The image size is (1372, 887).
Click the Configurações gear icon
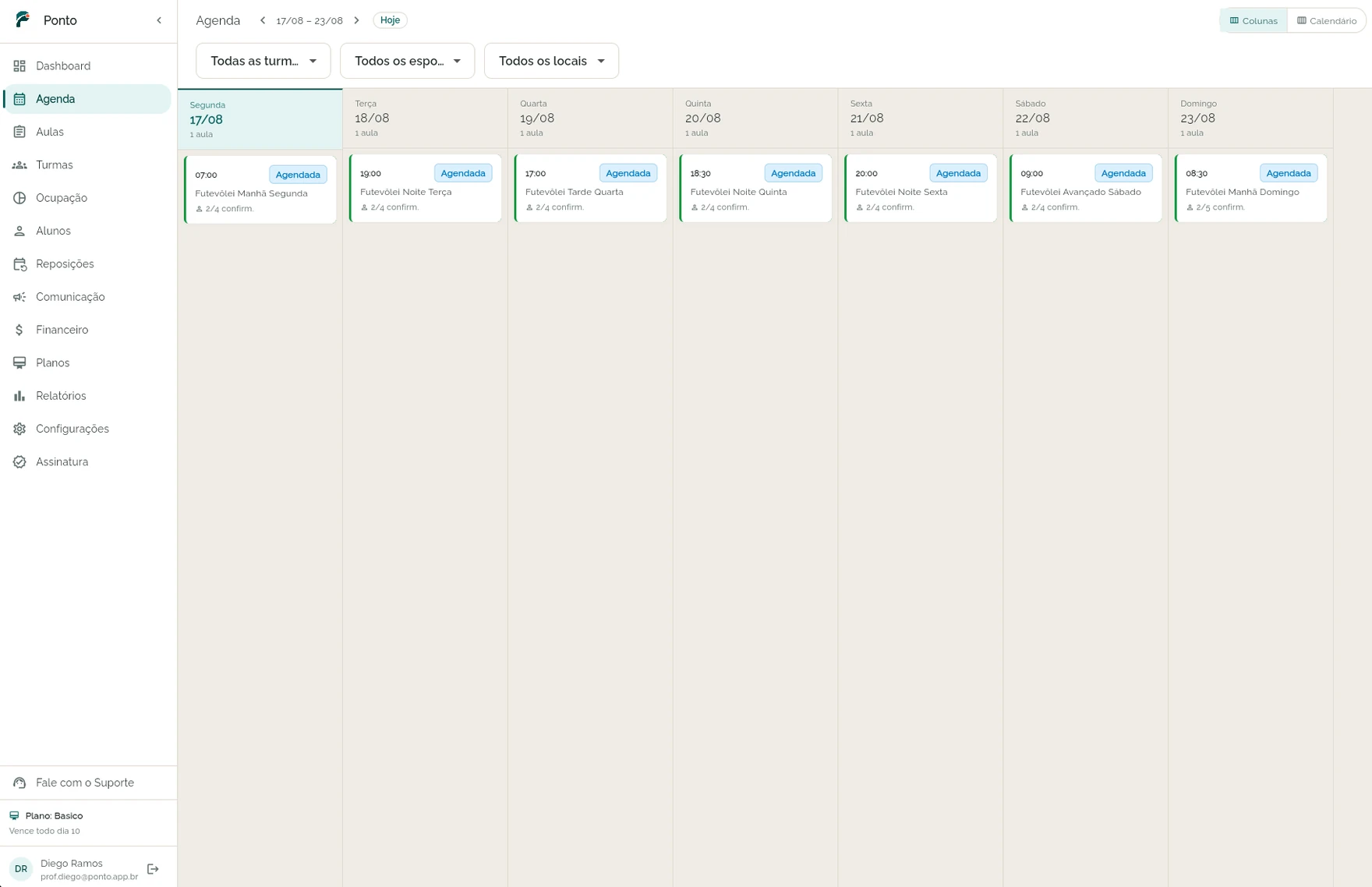(19, 429)
